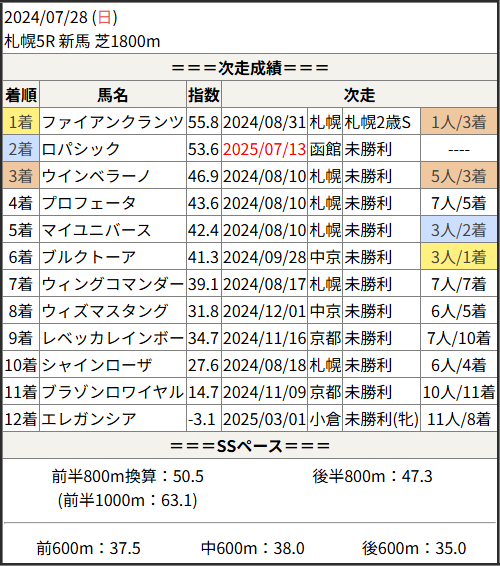Click 馬名 column header
This screenshot has height=566, width=500.
pos(113,95)
